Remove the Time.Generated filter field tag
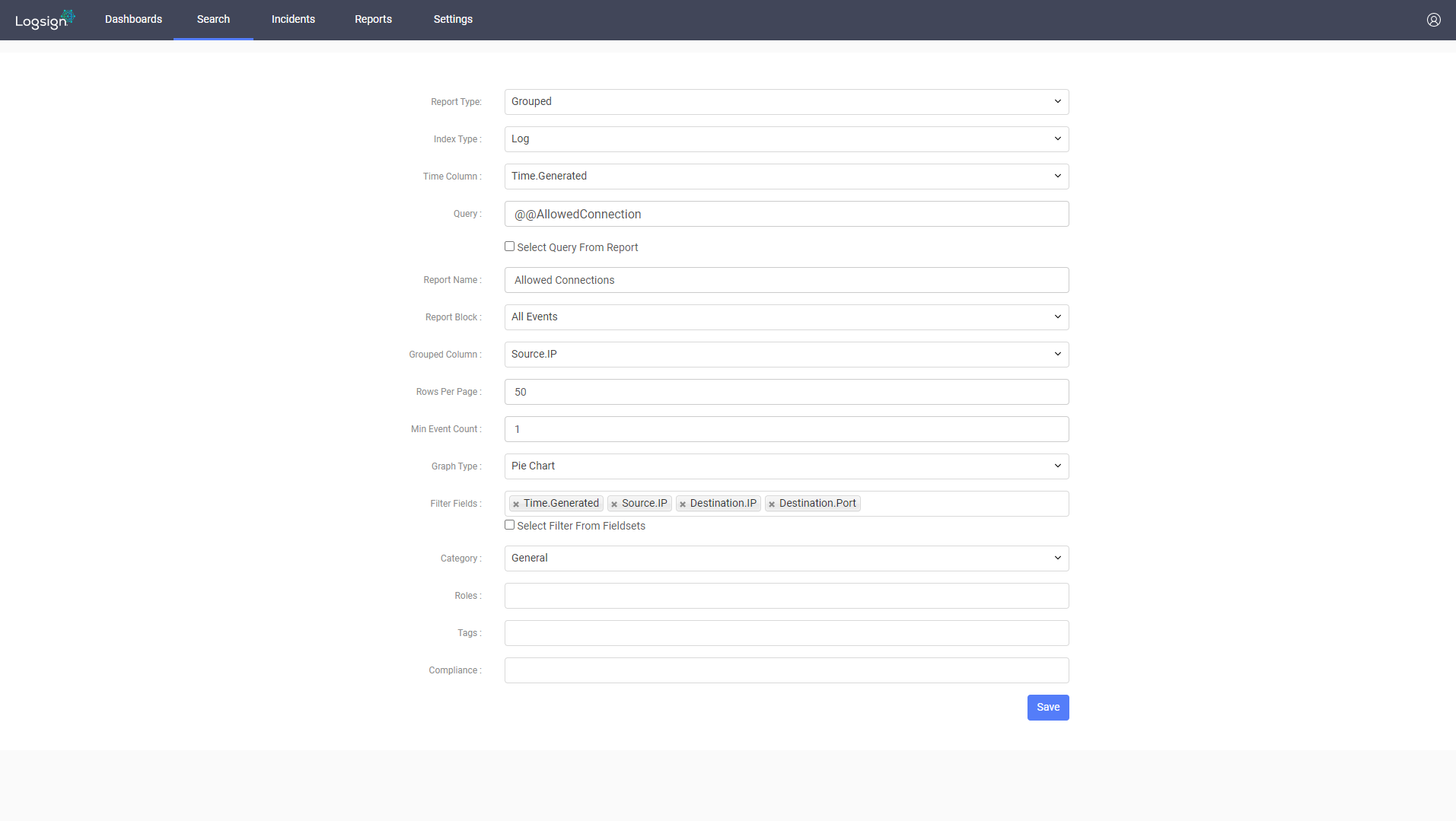Viewport: 1456px width, 821px height. [x=516, y=504]
